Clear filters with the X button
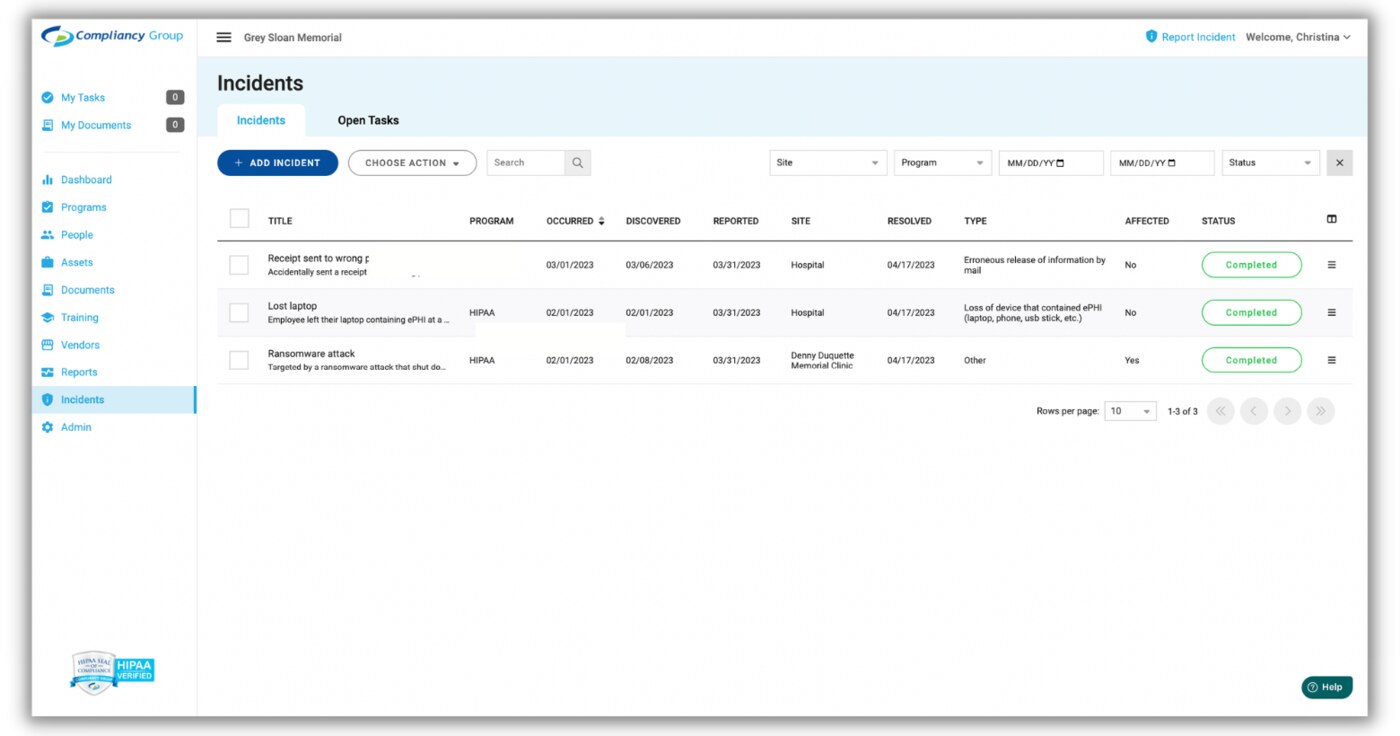1400x736 pixels. [x=1339, y=163]
